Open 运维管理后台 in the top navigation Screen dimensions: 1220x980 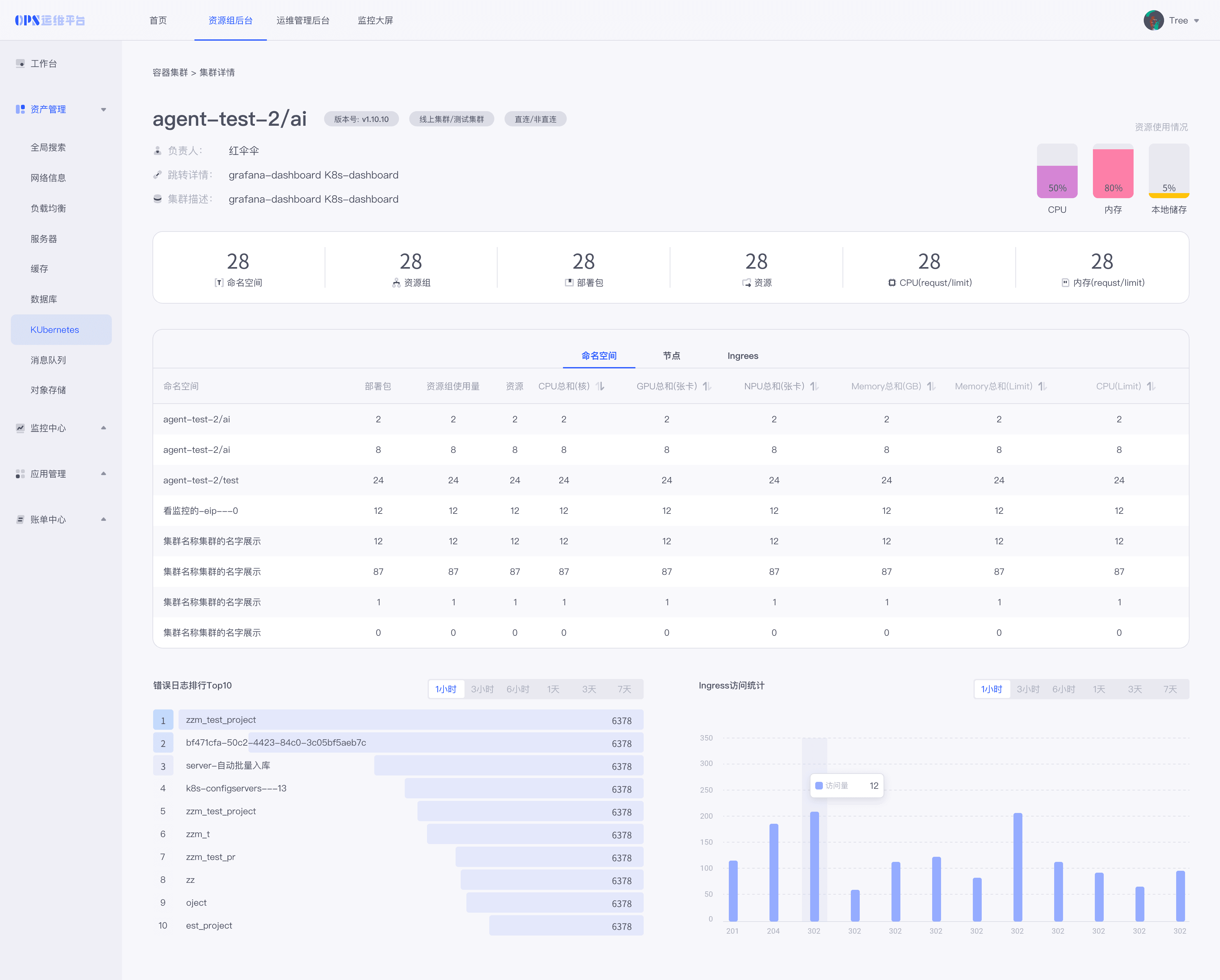coord(303,20)
